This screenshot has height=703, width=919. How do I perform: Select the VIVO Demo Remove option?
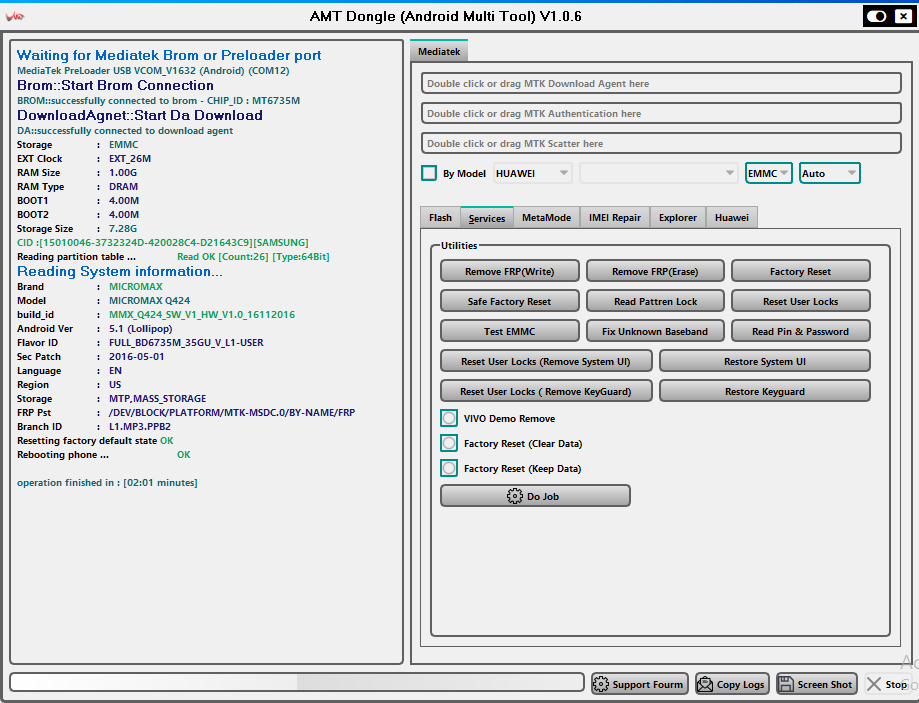click(x=449, y=418)
